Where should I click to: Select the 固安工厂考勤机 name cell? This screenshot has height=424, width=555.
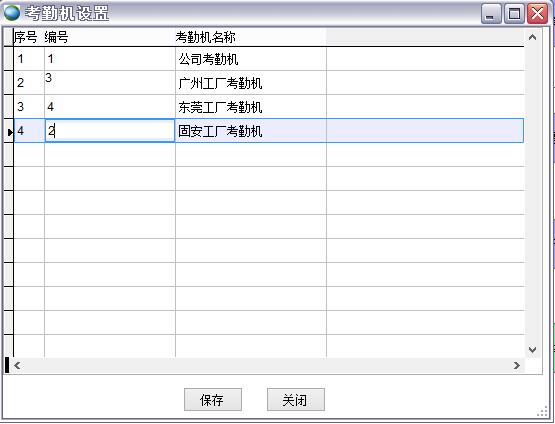pyautogui.click(x=251, y=131)
